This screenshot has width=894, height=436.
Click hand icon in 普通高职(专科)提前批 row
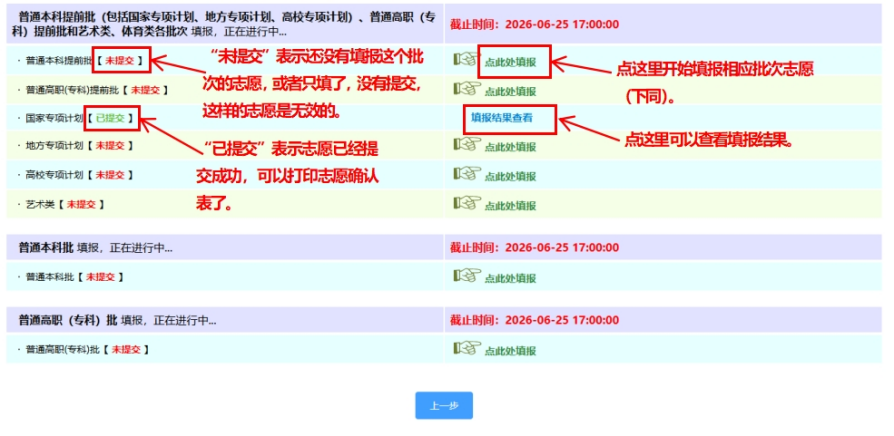467,88
